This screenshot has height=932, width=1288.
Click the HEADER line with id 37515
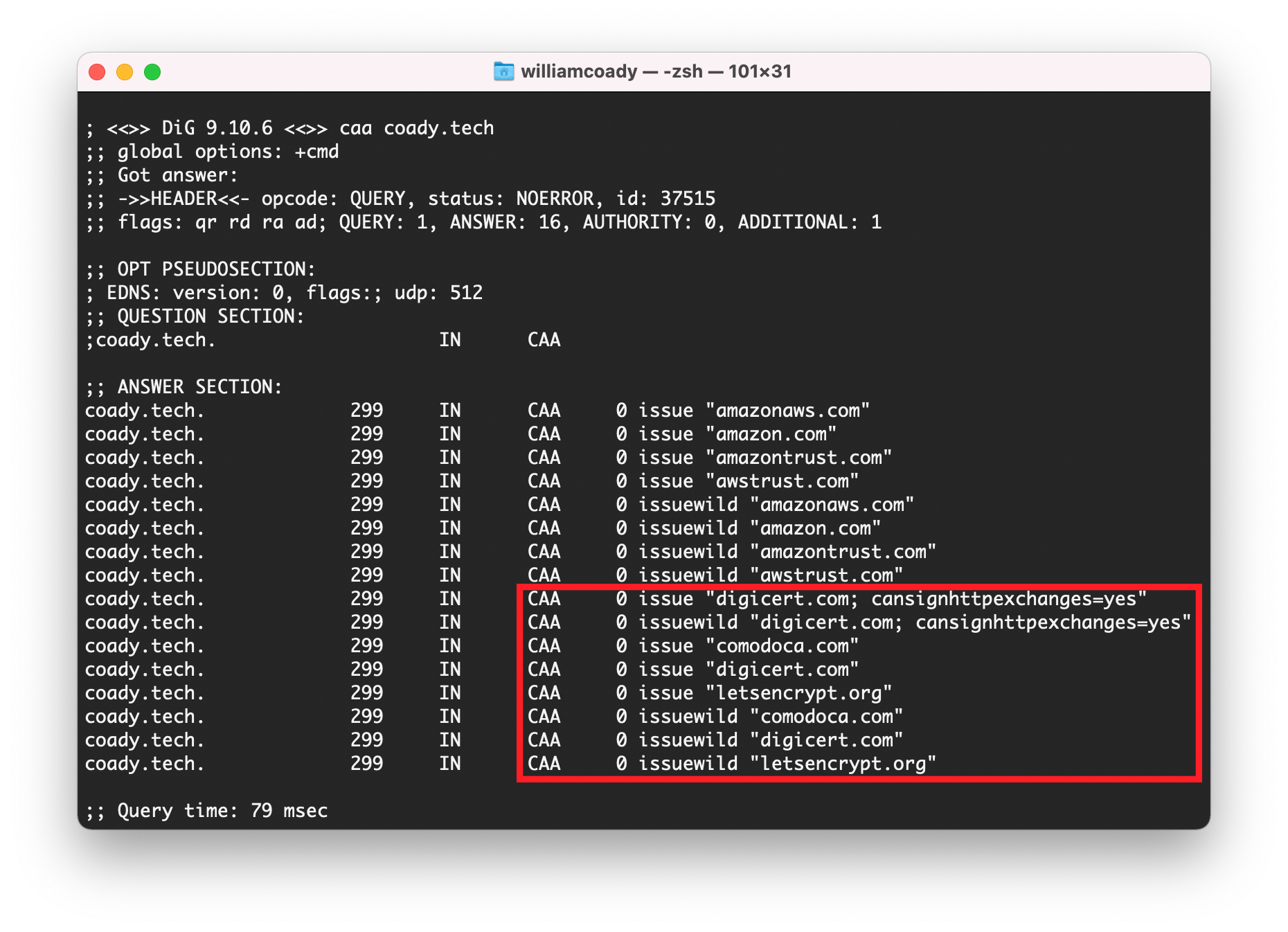tap(400, 199)
